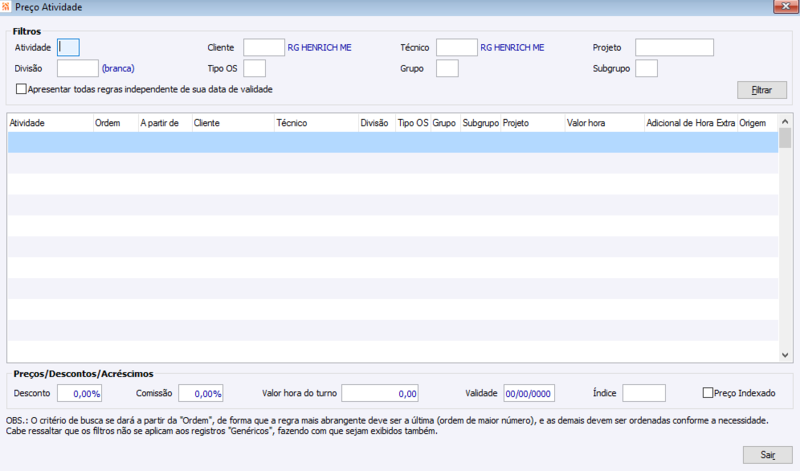Click the Tipo OS input field
The width and height of the screenshot is (800, 471).
click(x=255, y=68)
